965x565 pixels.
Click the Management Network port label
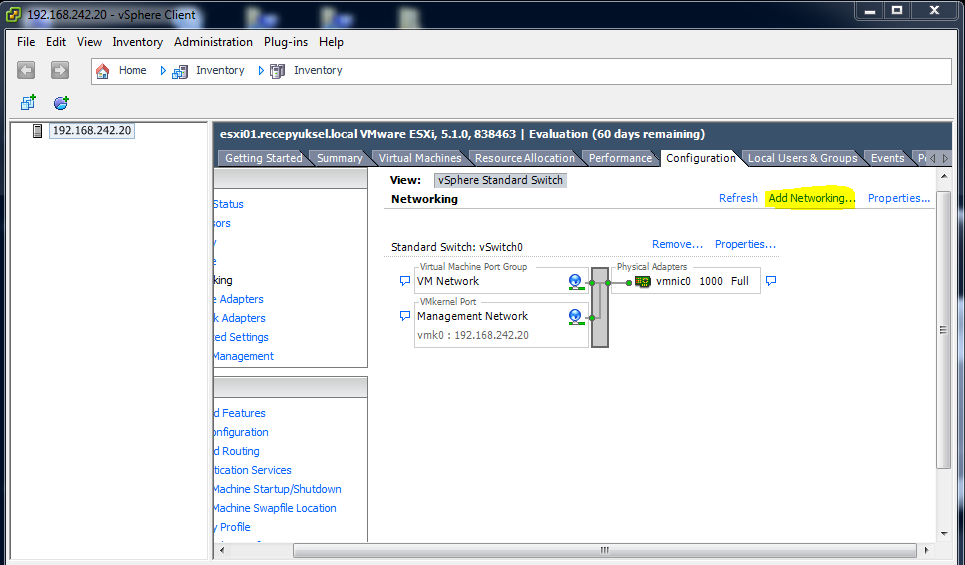point(472,316)
